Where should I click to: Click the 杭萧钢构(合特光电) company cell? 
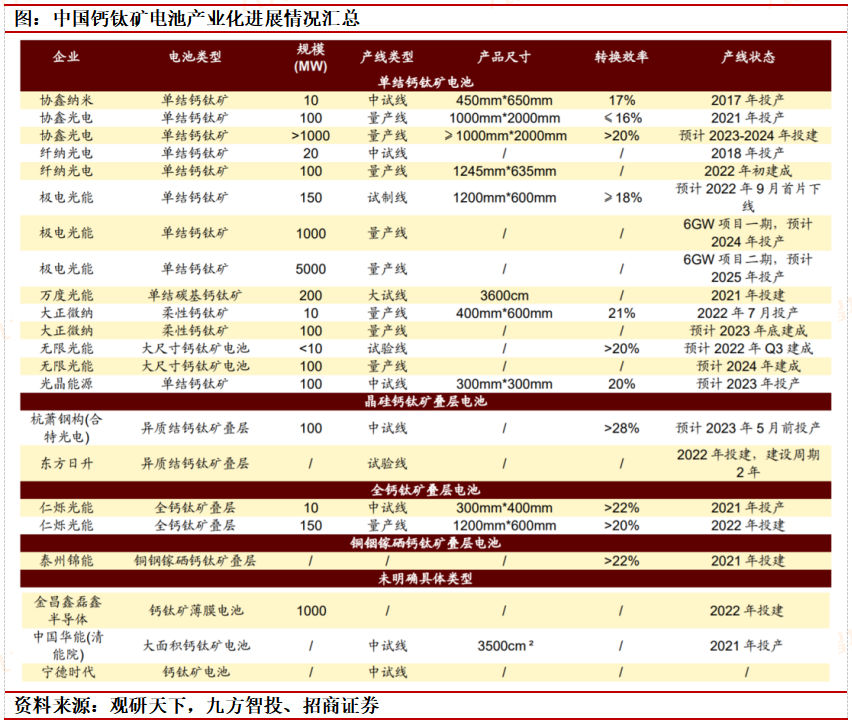pyautogui.click(x=66, y=428)
